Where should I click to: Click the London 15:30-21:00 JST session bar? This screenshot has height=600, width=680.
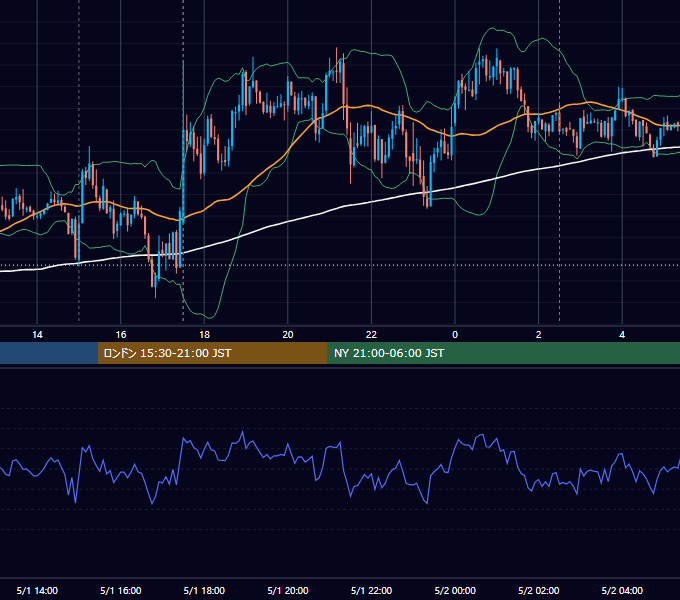212,353
